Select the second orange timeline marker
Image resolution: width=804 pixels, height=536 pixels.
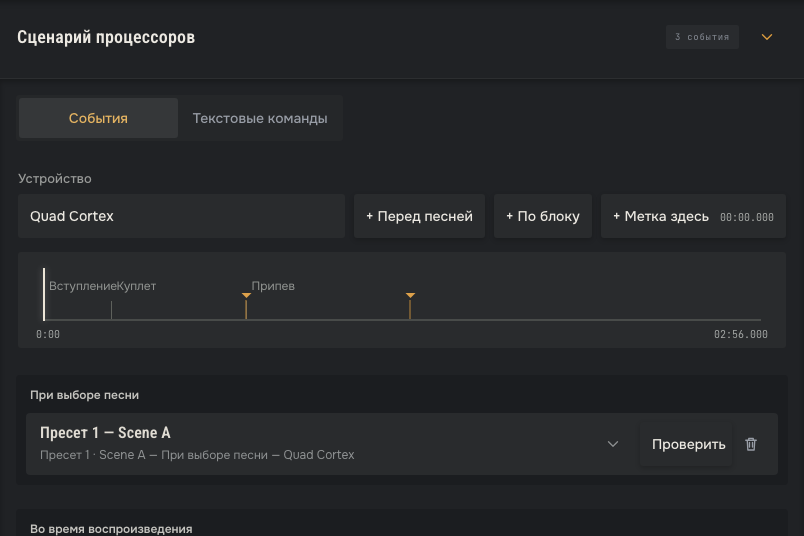coord(410,305)
